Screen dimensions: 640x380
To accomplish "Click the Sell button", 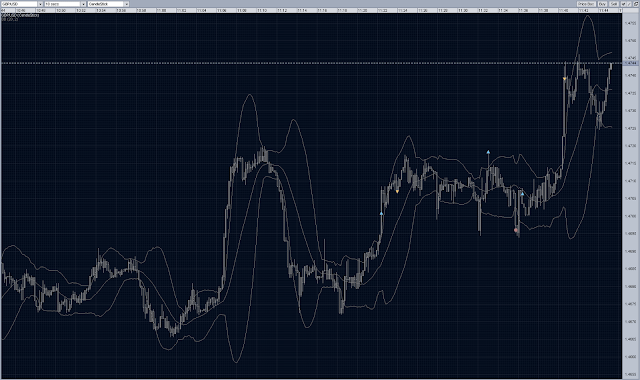I will pos(614,4).
